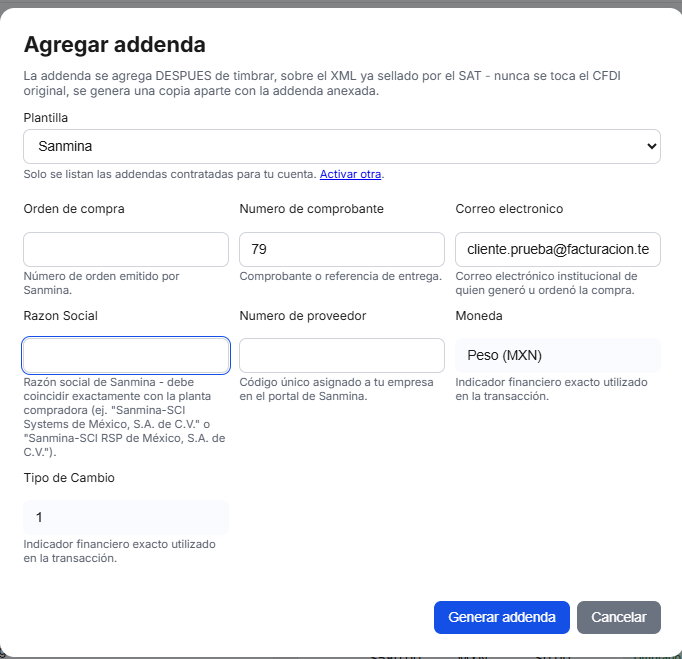Click the Orden de compra label
Screen dimensions: 682x659
[x=74, y=209]
